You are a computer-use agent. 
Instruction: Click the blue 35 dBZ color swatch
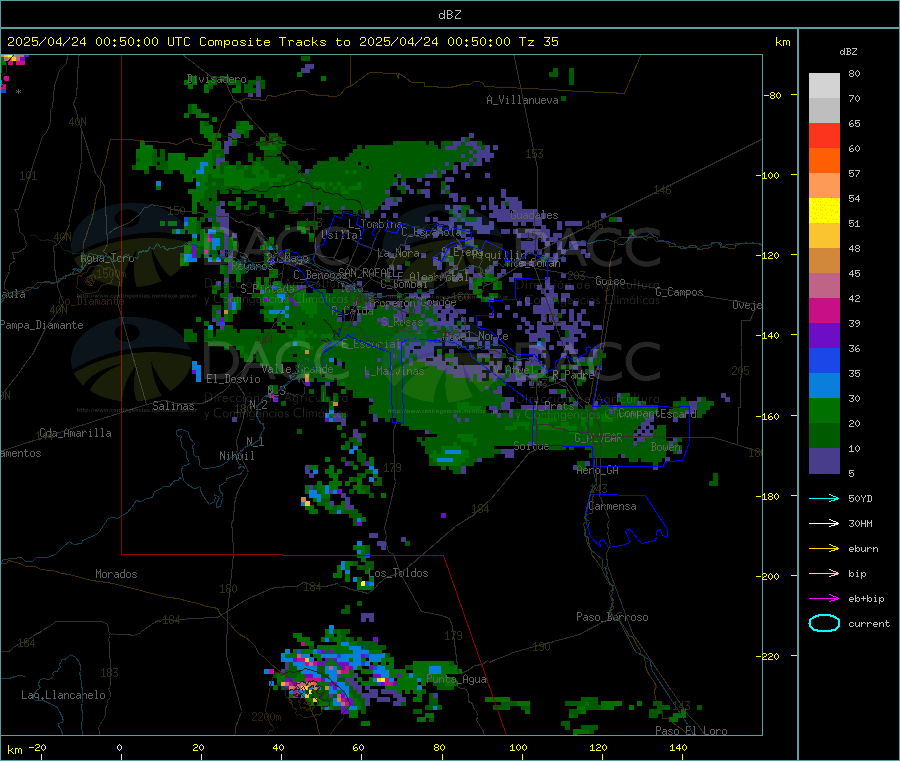point(824,360)
